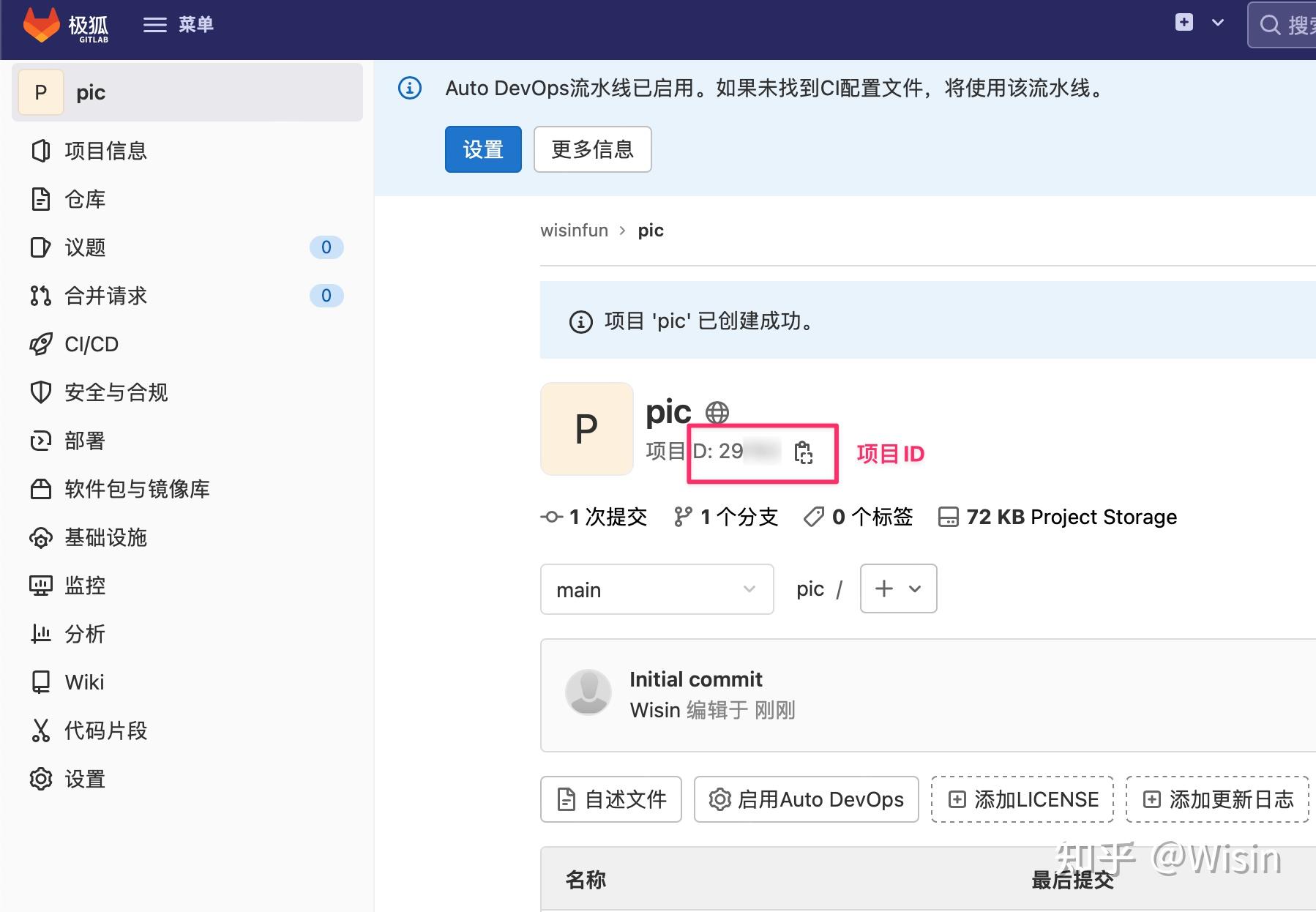
Task: Click the GitLab fox logo
Action: (x=42, y=24)
